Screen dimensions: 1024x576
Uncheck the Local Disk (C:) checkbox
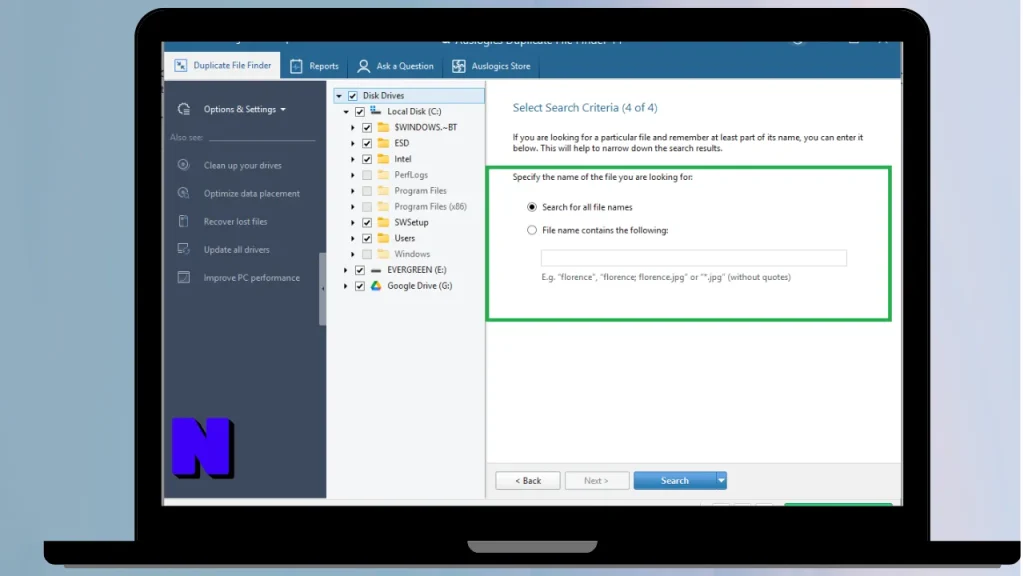pos(360,111)
